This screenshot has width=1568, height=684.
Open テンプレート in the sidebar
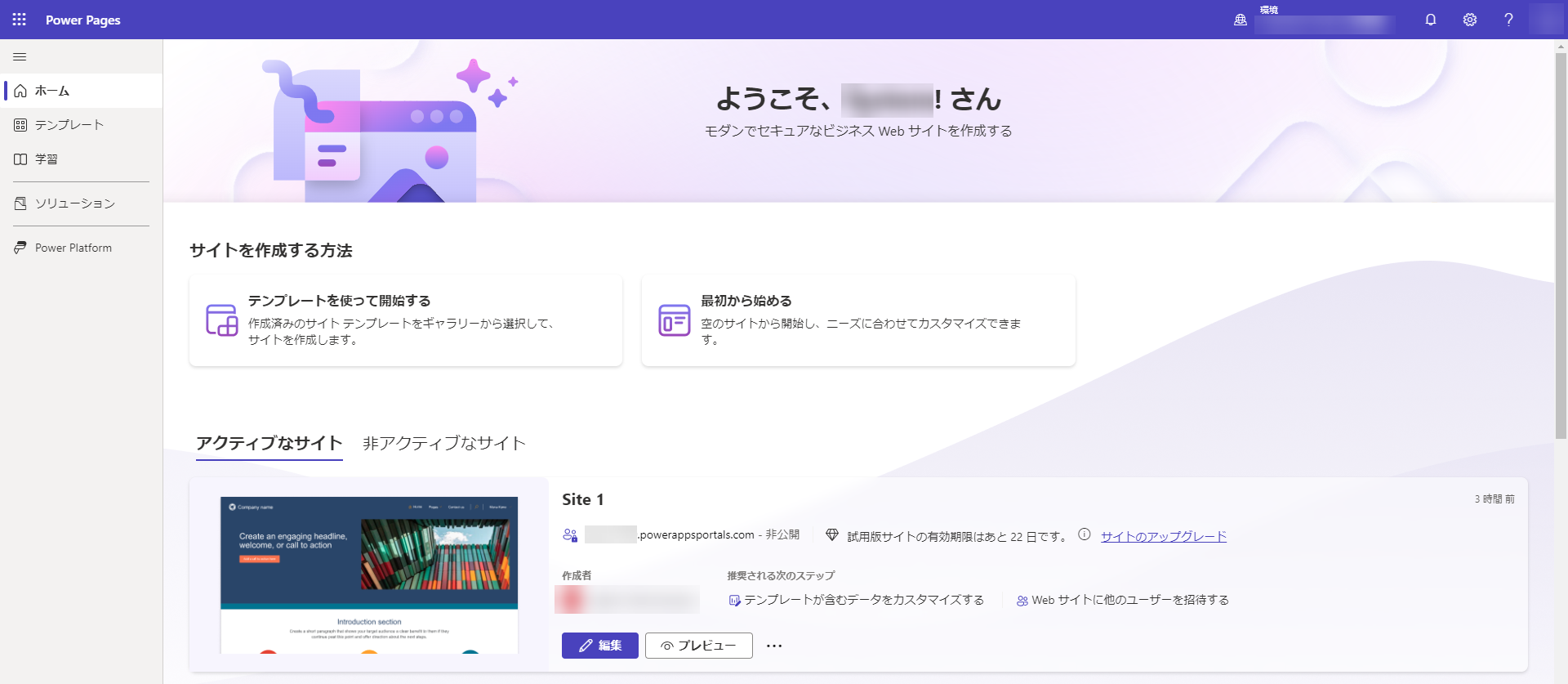pos(82,125)
